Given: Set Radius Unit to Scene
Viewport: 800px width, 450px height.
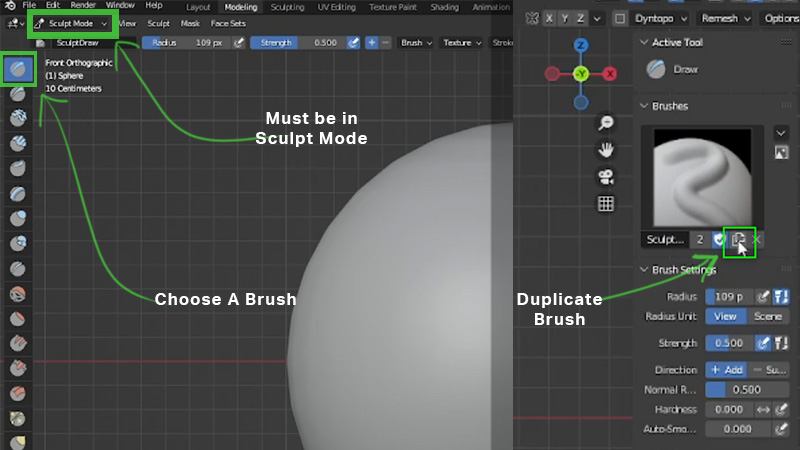Looking at the screenshot, I should pos(768,316).
